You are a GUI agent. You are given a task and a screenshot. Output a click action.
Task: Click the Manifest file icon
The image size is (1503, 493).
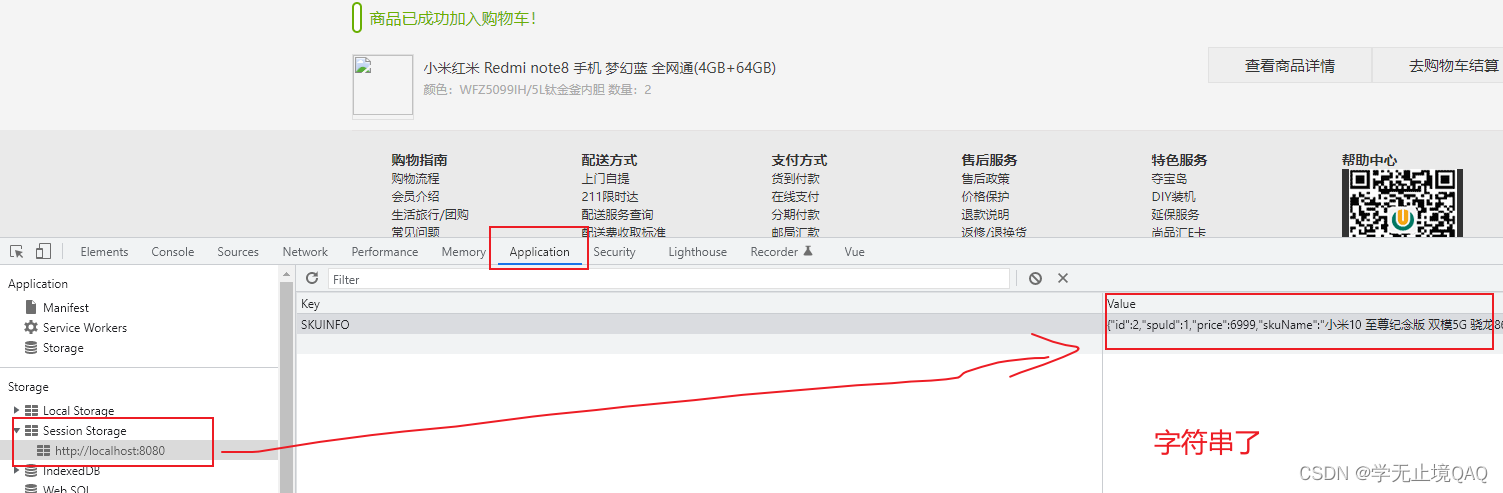point(31,307)
